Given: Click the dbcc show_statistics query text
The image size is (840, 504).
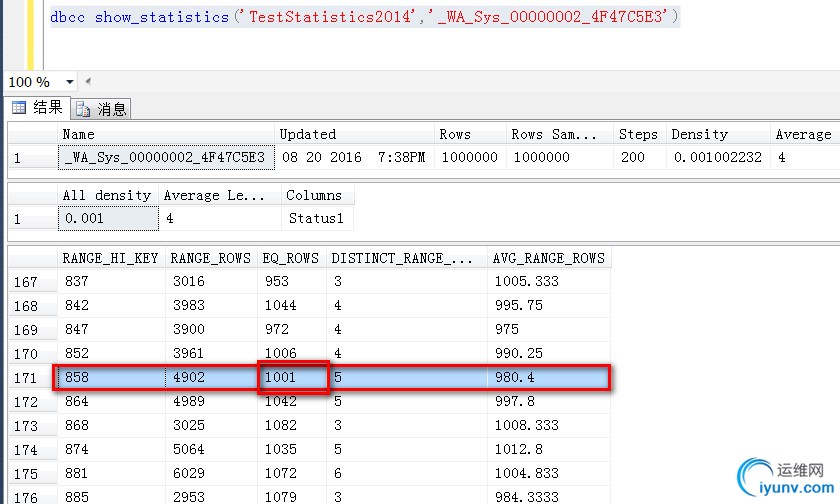Looking at the screenshot, I should pos(364,17).
